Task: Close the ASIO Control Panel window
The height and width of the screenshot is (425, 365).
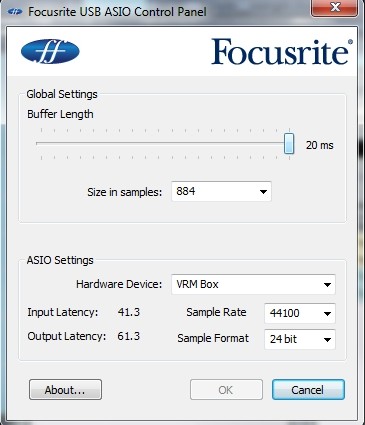Action: point(335,7)
